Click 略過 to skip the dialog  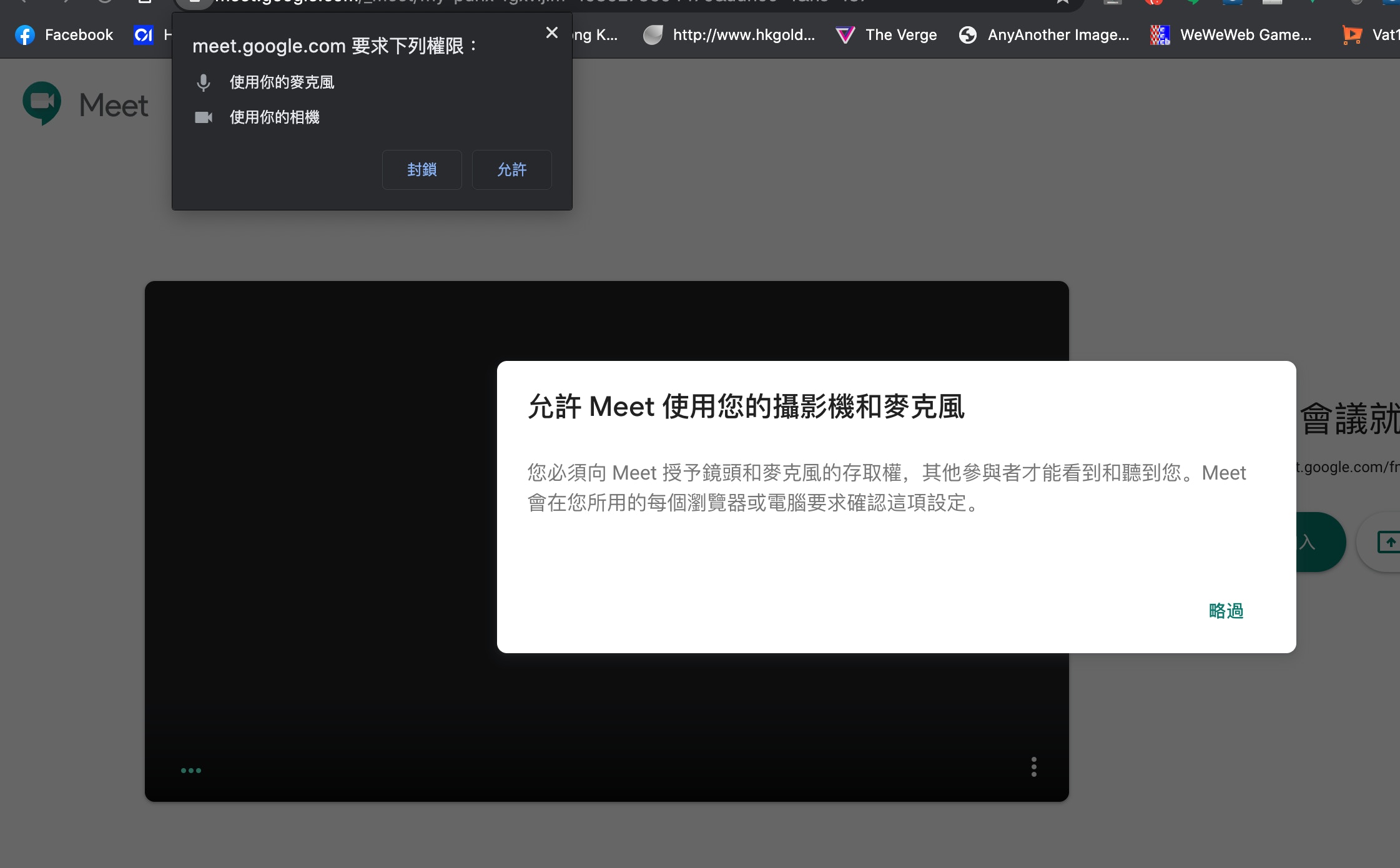(x=1226, y=611)
